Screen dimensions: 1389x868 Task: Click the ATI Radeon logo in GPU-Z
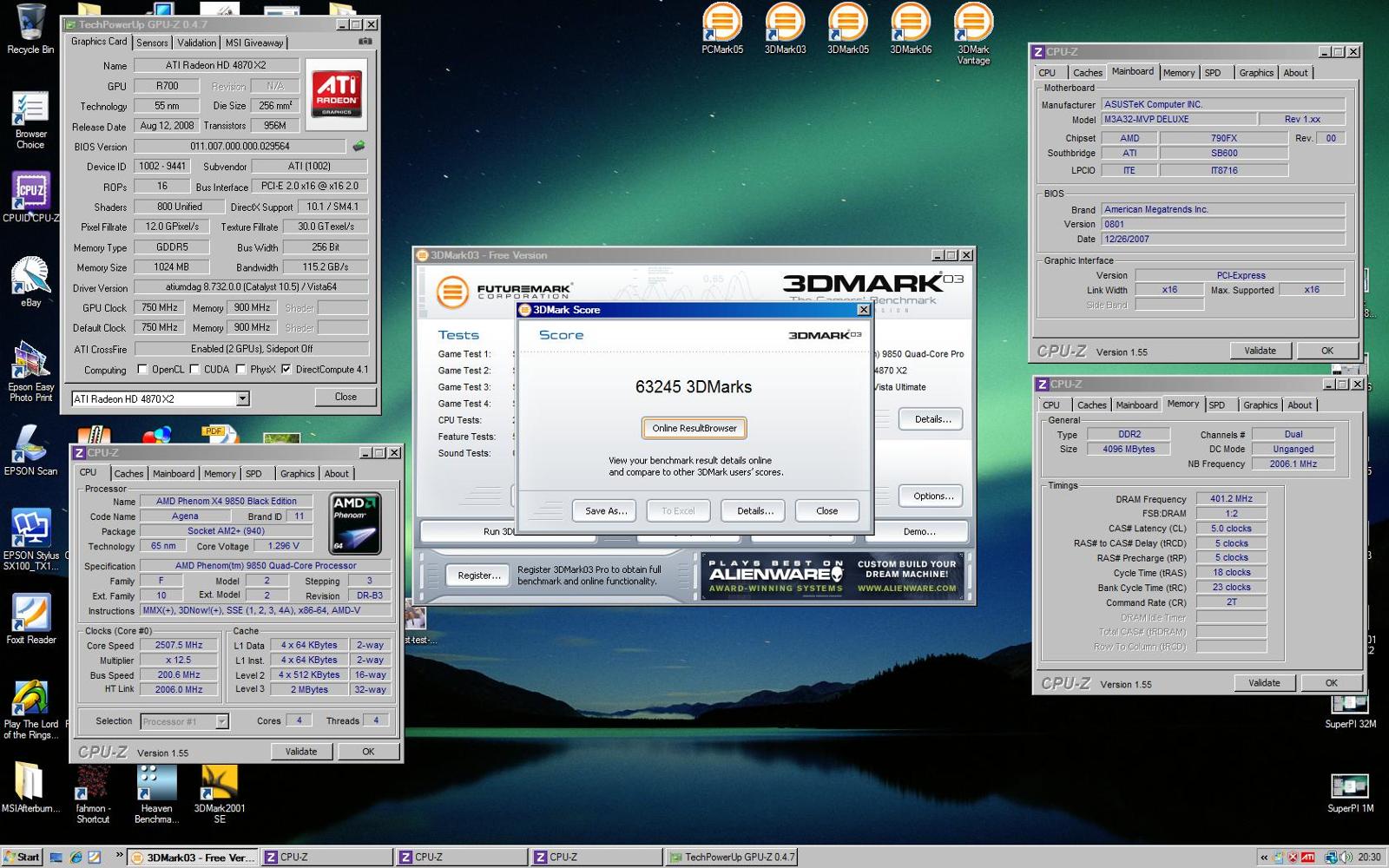point(337,94)
